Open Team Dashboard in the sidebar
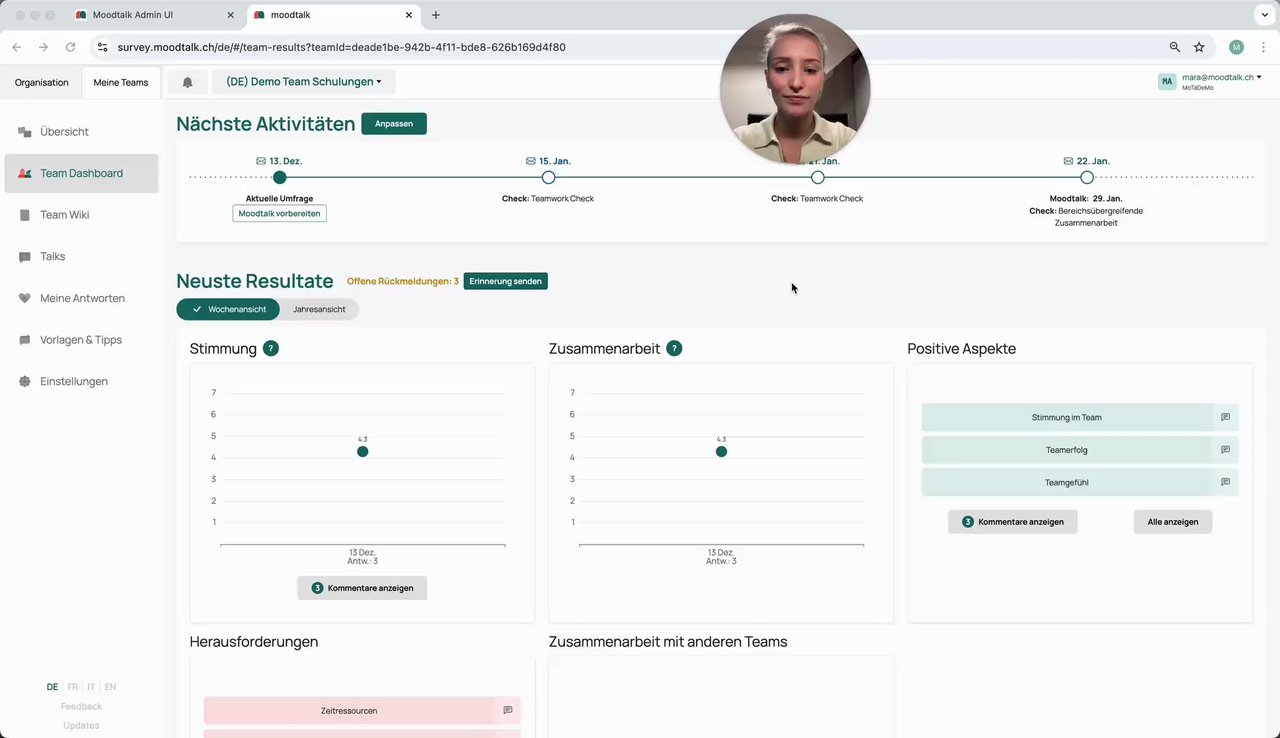This screenshot has height=738, width=1280. (81, 173)
